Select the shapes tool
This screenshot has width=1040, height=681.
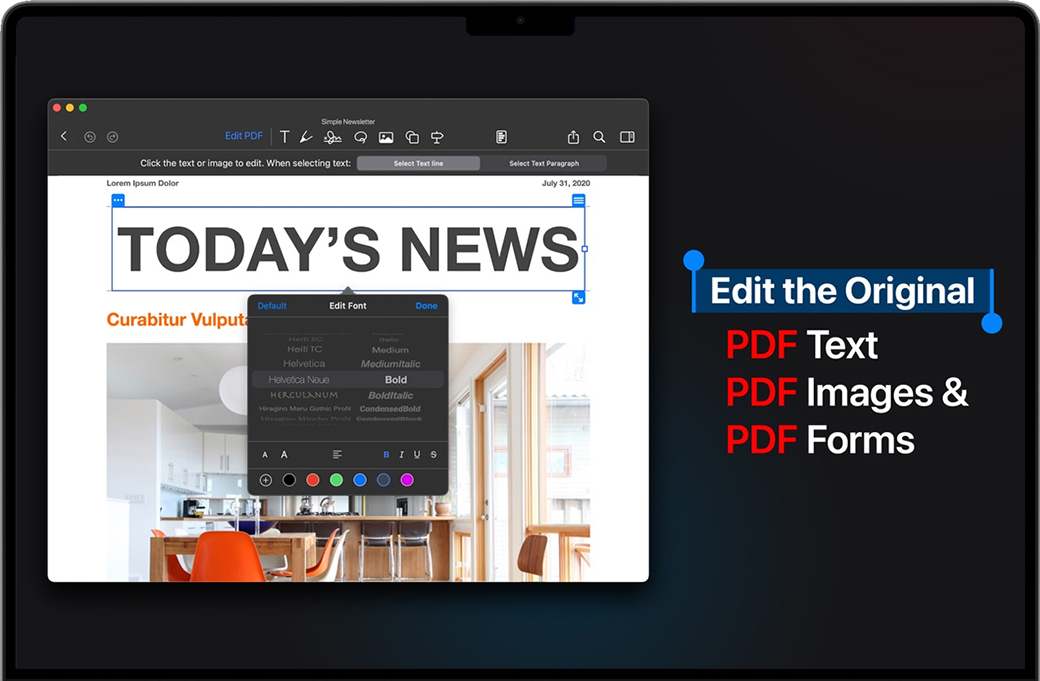pyautogui.click(x=412, y=137)
